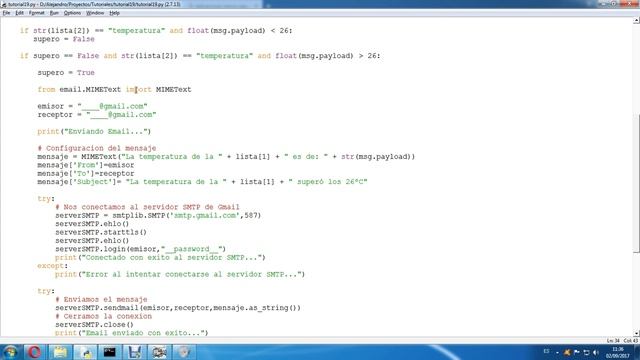This screenshot has width=640, height=360.
Task: Click the print 'Enviando Email...' line
Action: coord(94,131)
